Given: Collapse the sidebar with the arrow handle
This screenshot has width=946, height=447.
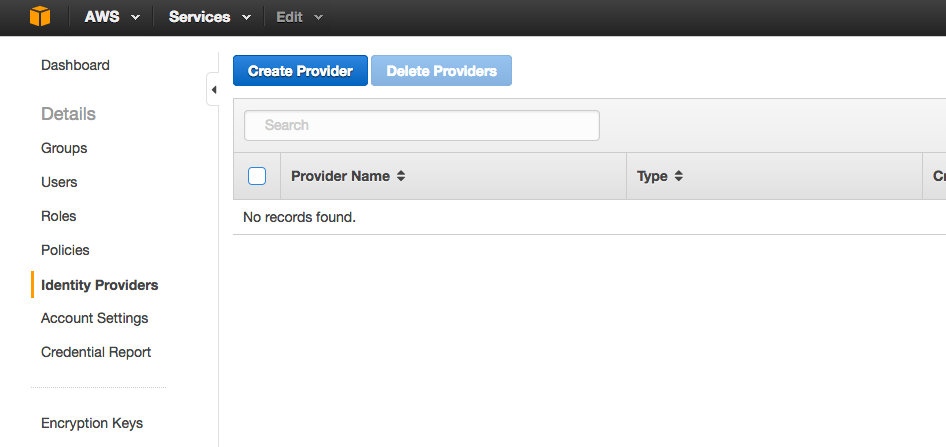Looking at the screenshot, I should point(212,90).
